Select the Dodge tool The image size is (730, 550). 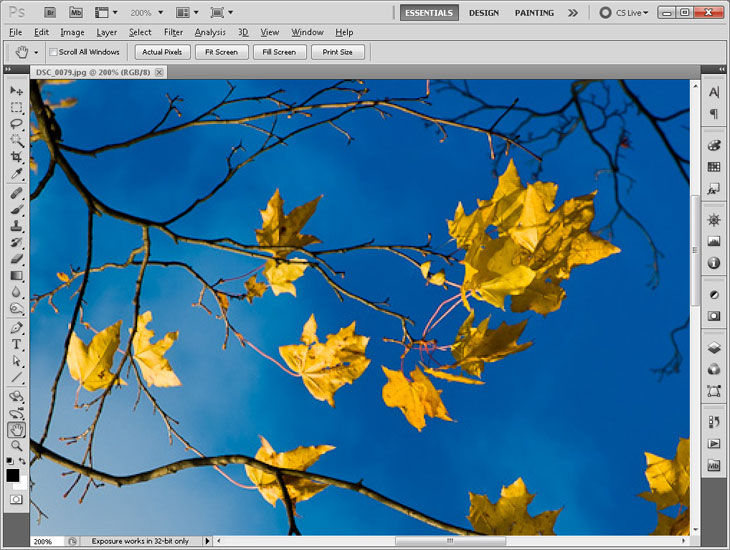(x=16, y=308)
